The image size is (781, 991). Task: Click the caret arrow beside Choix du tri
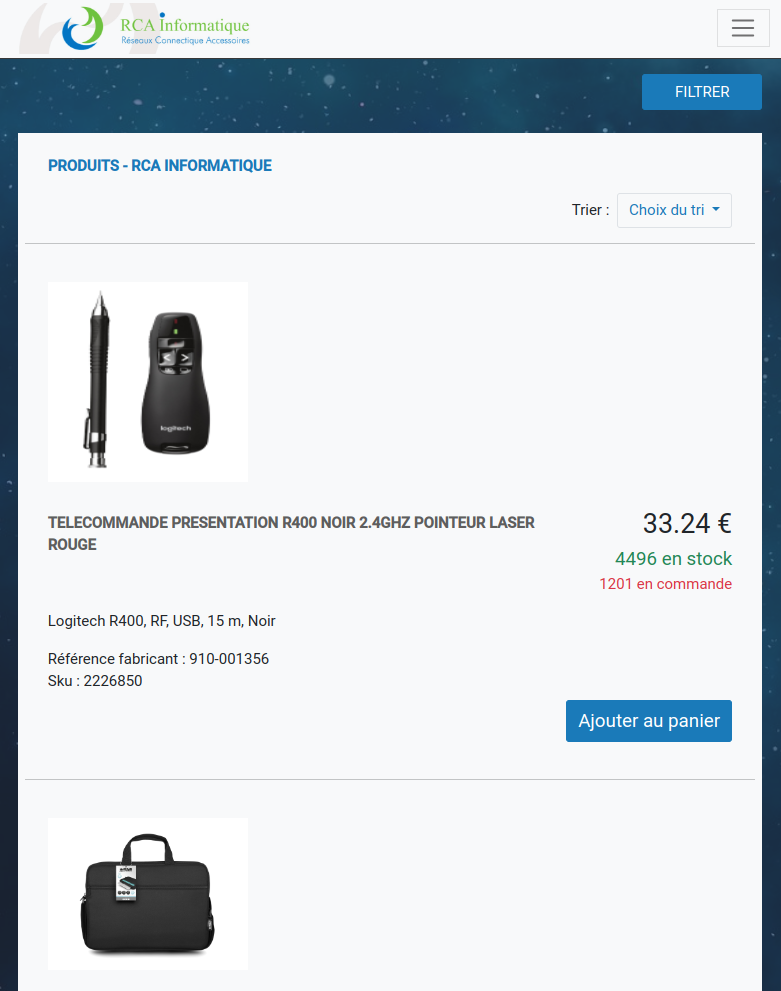(x=716, y=209)
